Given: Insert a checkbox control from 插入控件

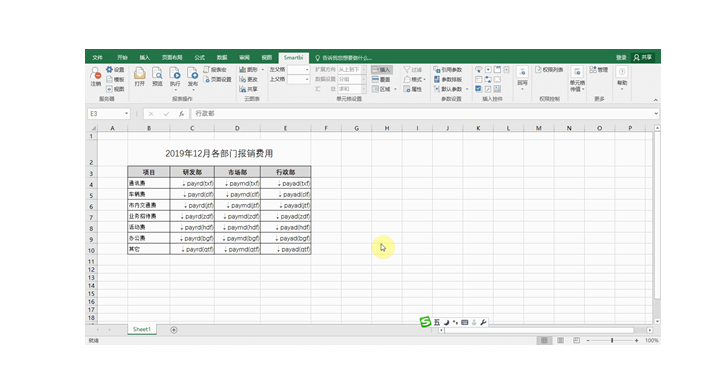Looking at the screenshot, I should point(478,89).
